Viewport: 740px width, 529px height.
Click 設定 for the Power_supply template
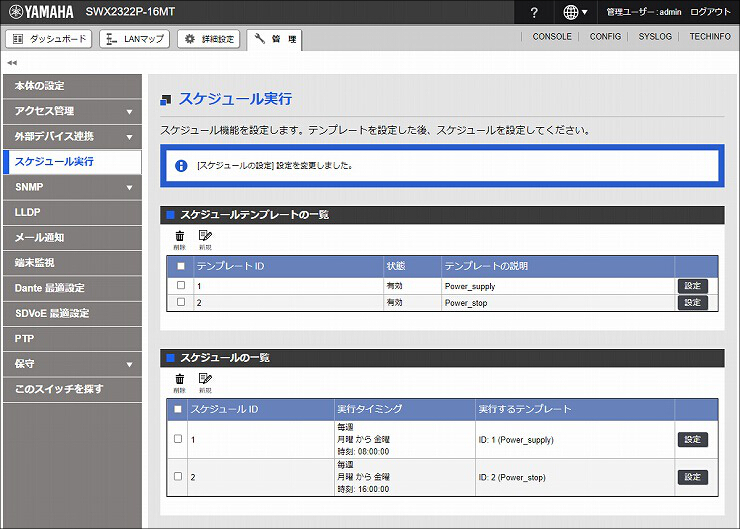[x=693, y=286]
